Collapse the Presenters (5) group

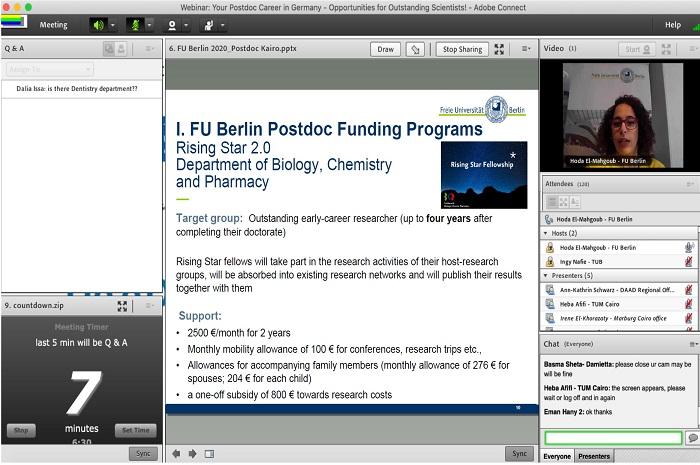click(545, 276)
